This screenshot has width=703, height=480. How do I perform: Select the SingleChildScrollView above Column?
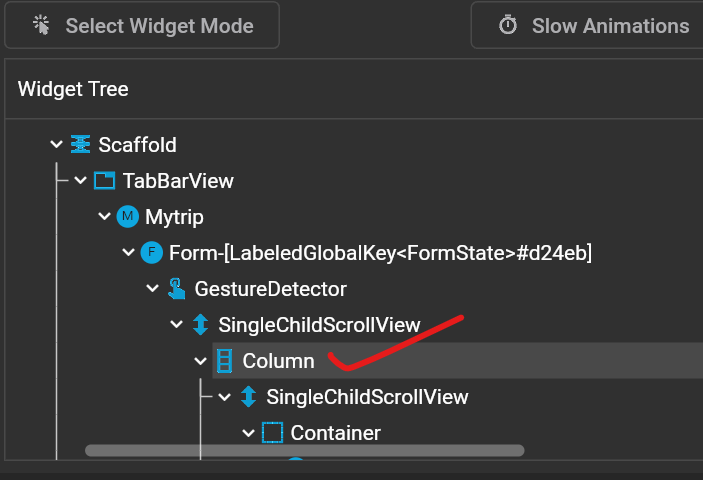coord(319,325)
